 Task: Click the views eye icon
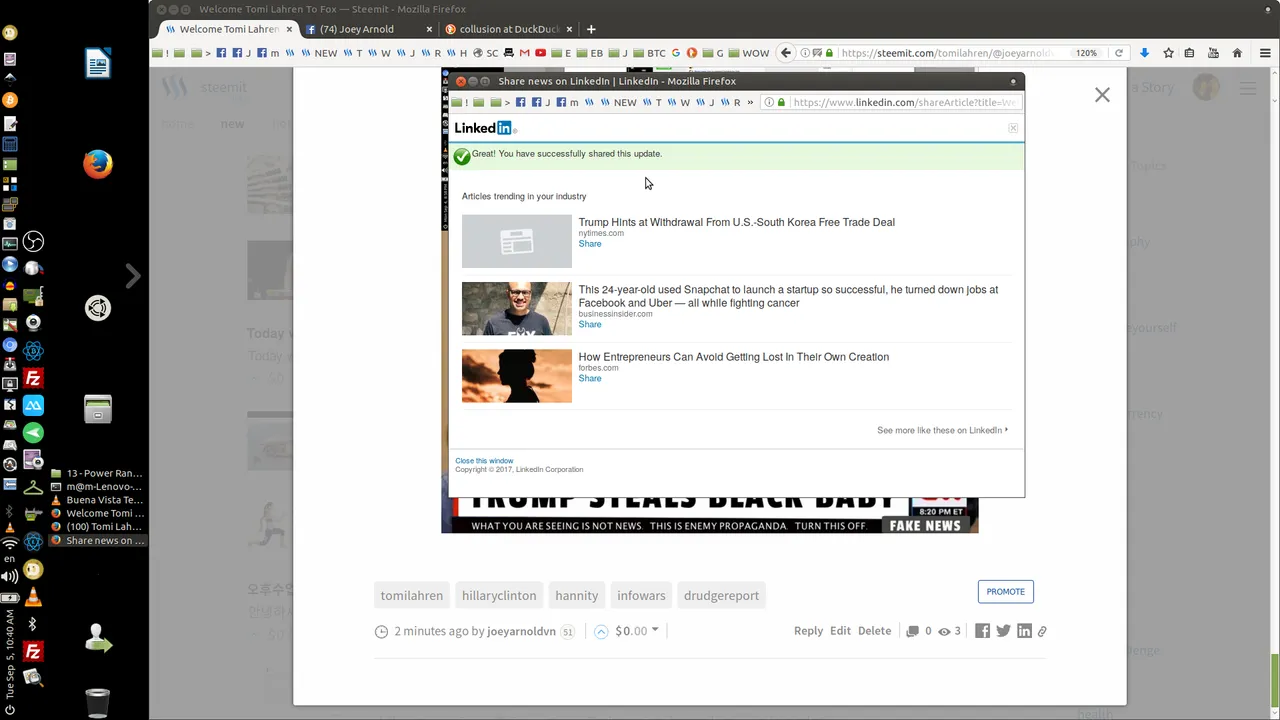(x=943, y=631)
